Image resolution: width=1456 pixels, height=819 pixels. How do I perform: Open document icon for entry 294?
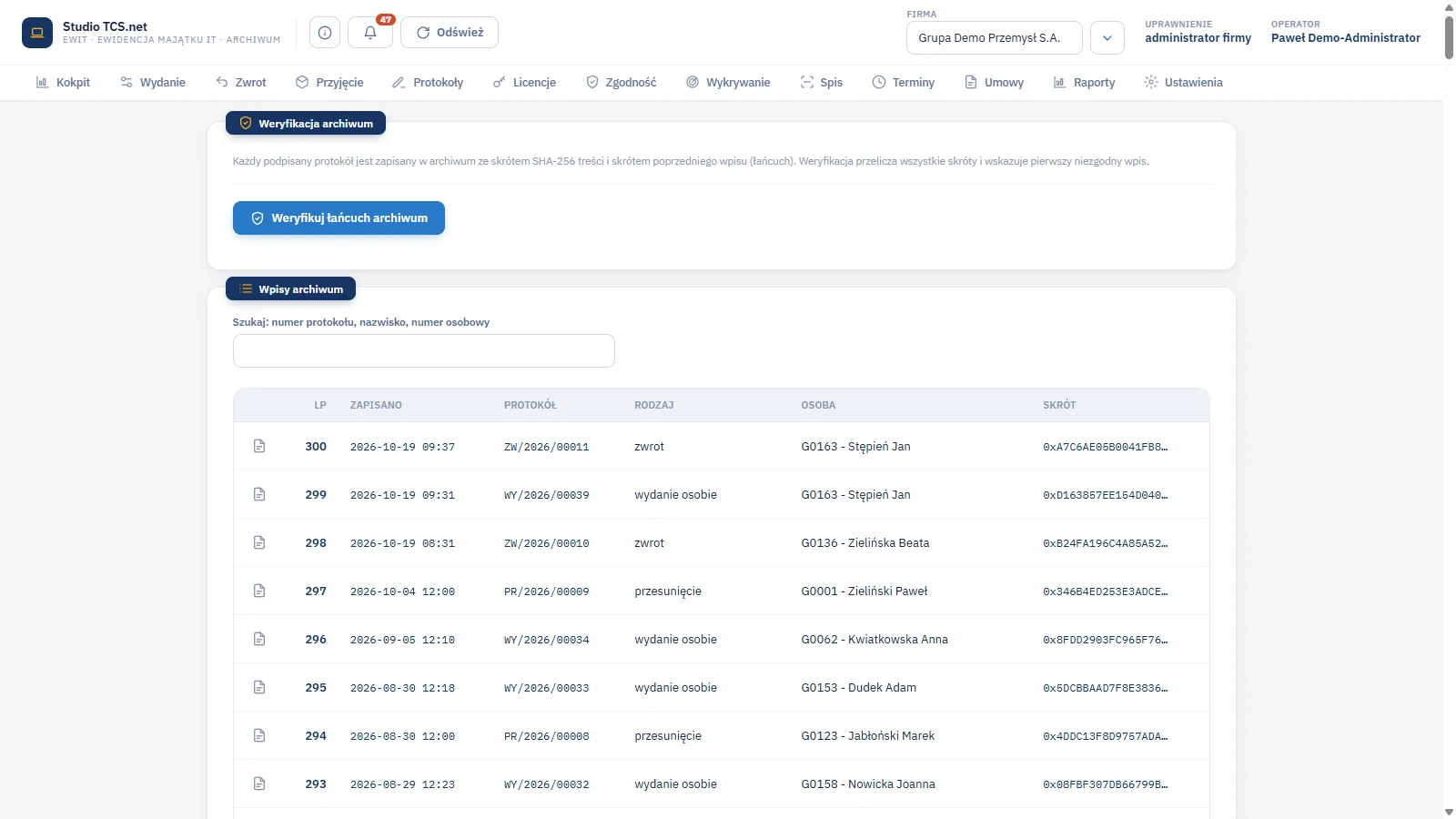[x=259, y=735]
